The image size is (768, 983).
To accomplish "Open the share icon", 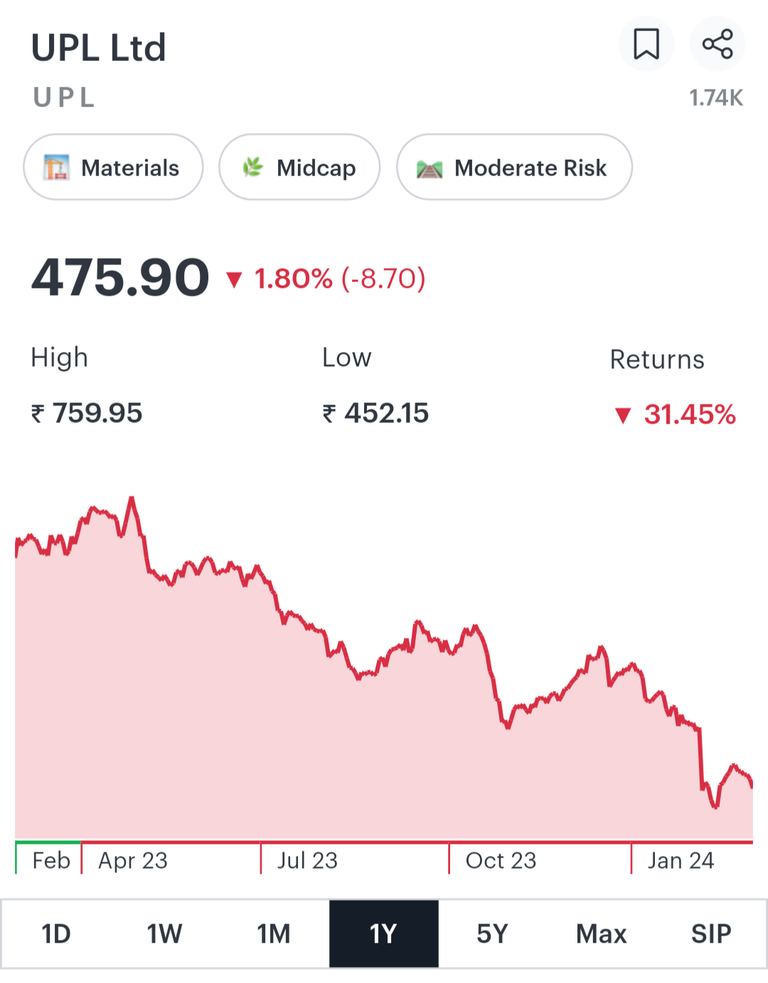I will [717, 44].
